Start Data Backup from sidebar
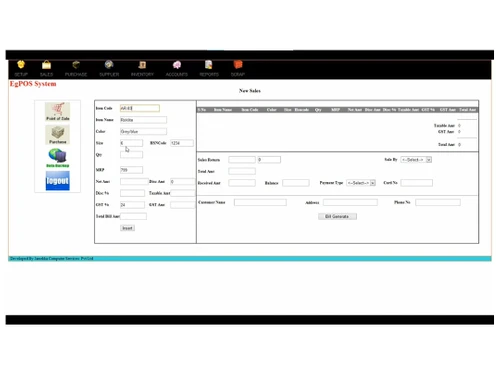Image resolution: width=500 pixels, height=375 pixels. 58,158
